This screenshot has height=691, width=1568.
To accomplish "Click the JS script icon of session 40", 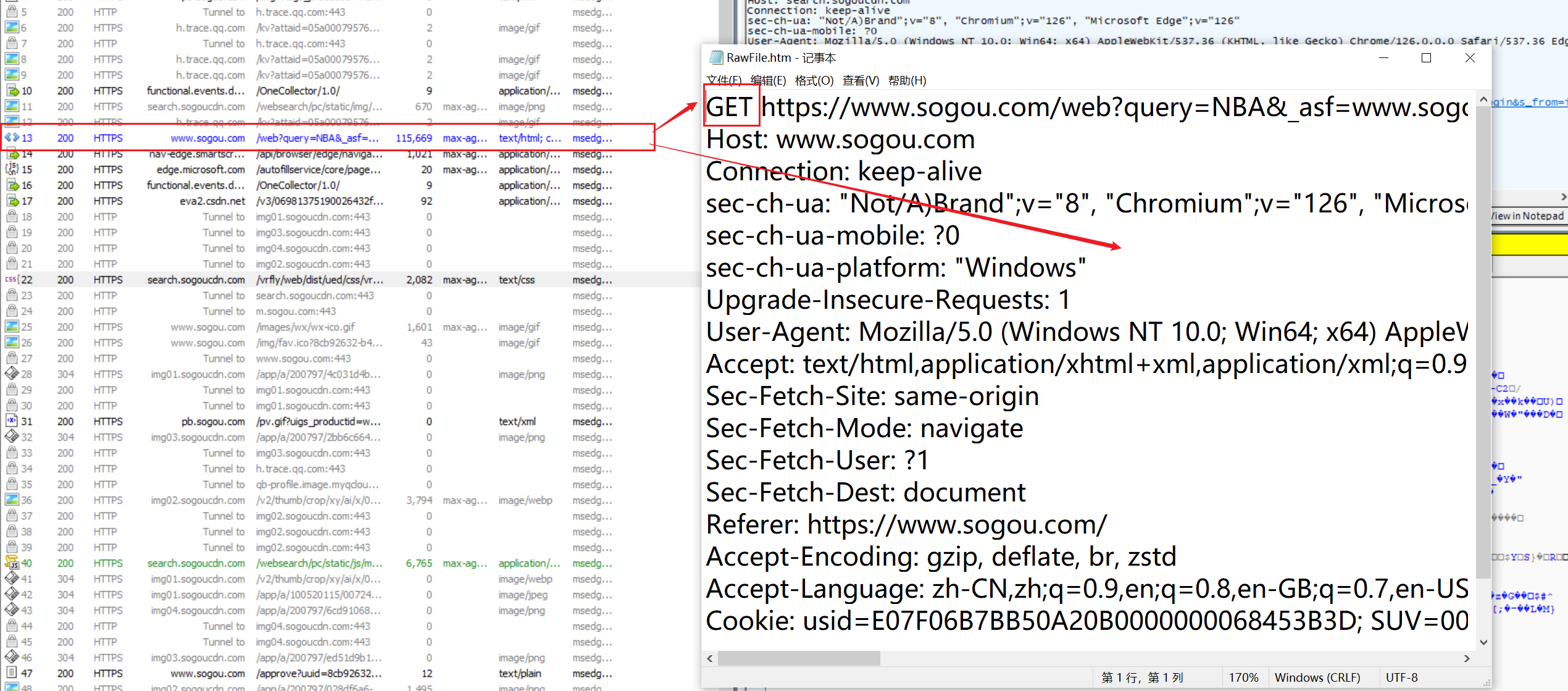I will pos(12,563).
